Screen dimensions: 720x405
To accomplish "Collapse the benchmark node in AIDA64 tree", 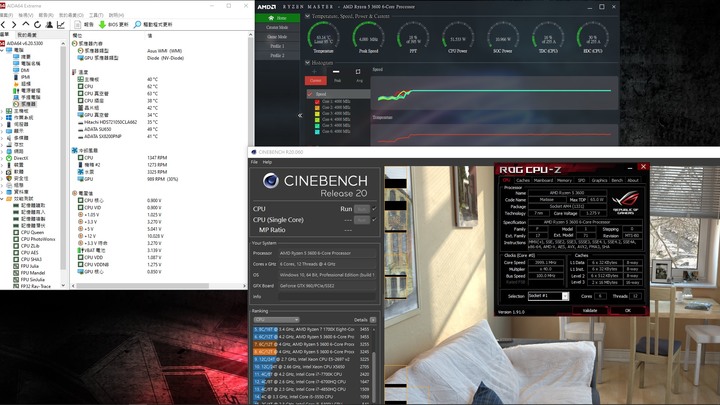I will (2, 199).
